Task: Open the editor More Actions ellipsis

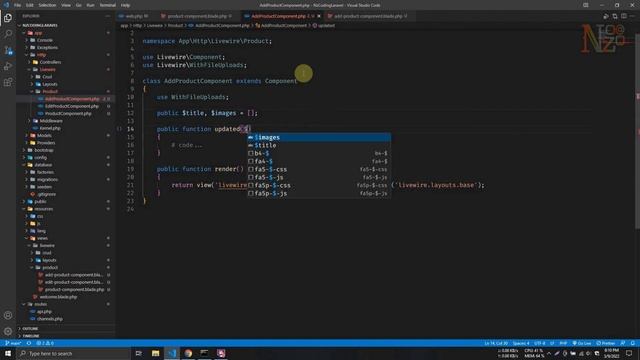Action: pos(633,16)
